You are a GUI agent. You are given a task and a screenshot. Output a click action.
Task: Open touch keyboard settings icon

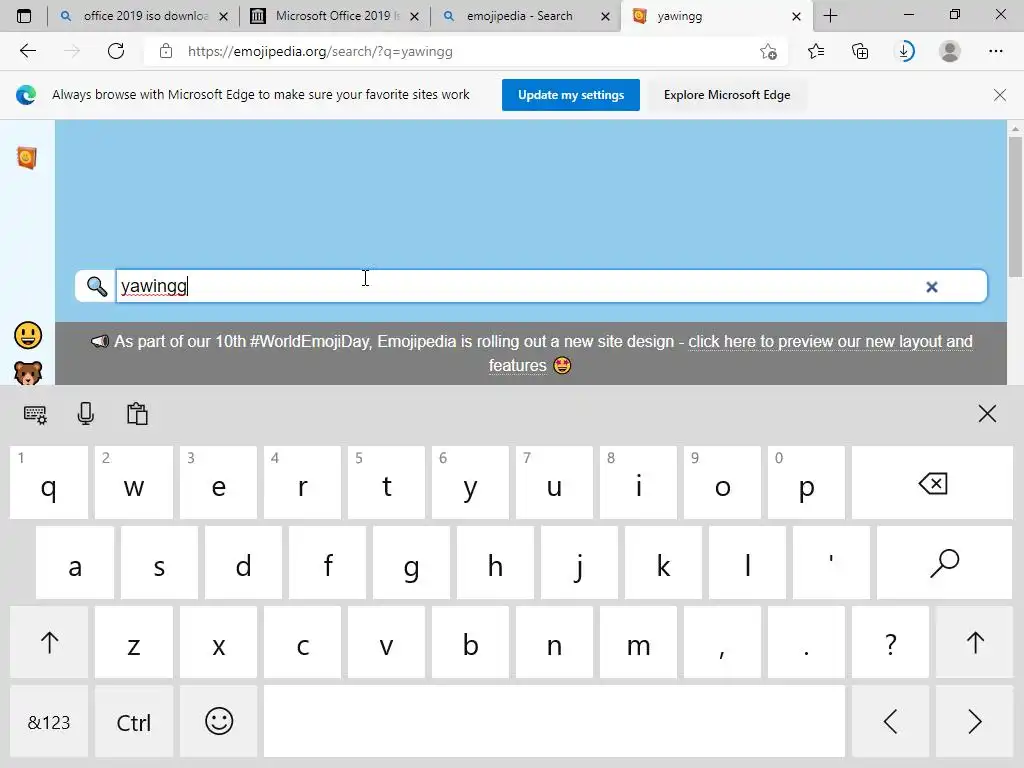pos(35,414)
